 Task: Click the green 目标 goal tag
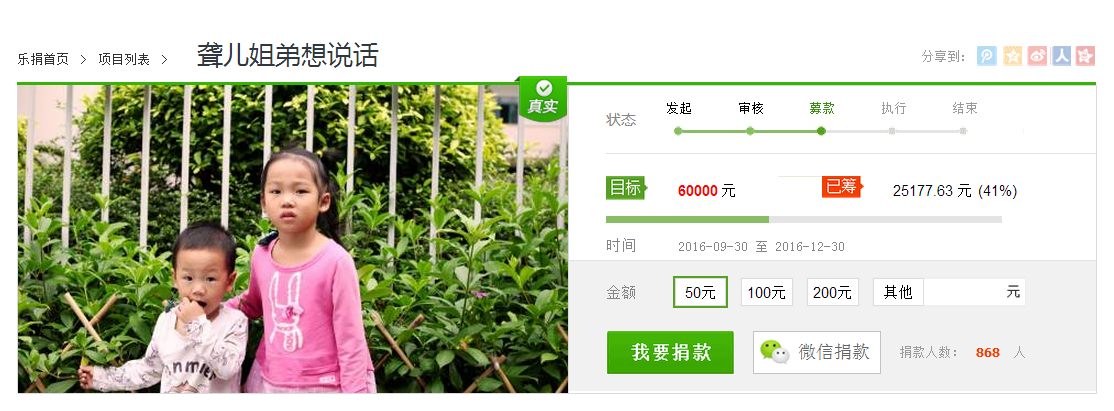[627, 188]
